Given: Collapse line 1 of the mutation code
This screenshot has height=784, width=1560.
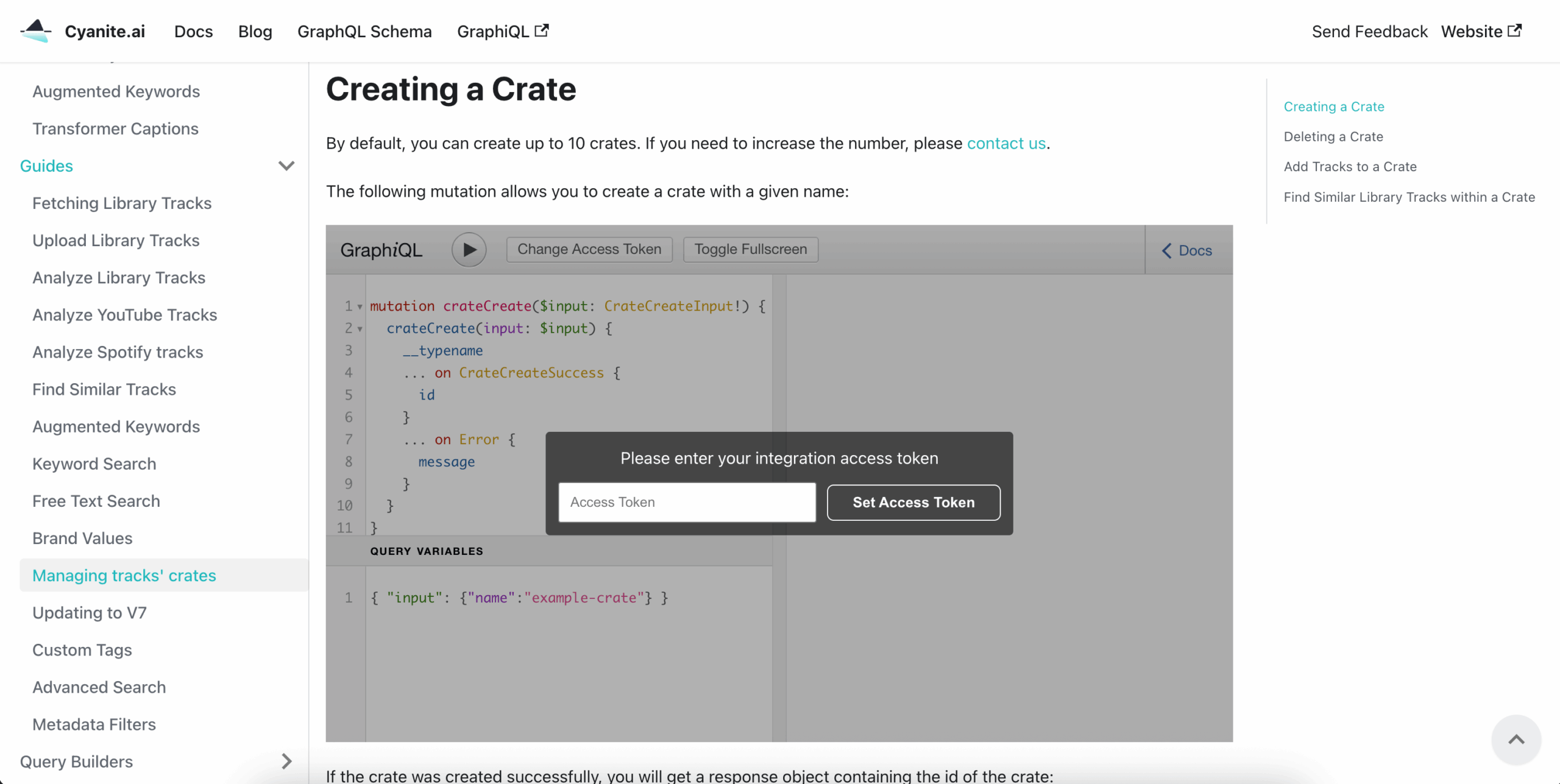Looking at the screenshot, I should [360, 306].
